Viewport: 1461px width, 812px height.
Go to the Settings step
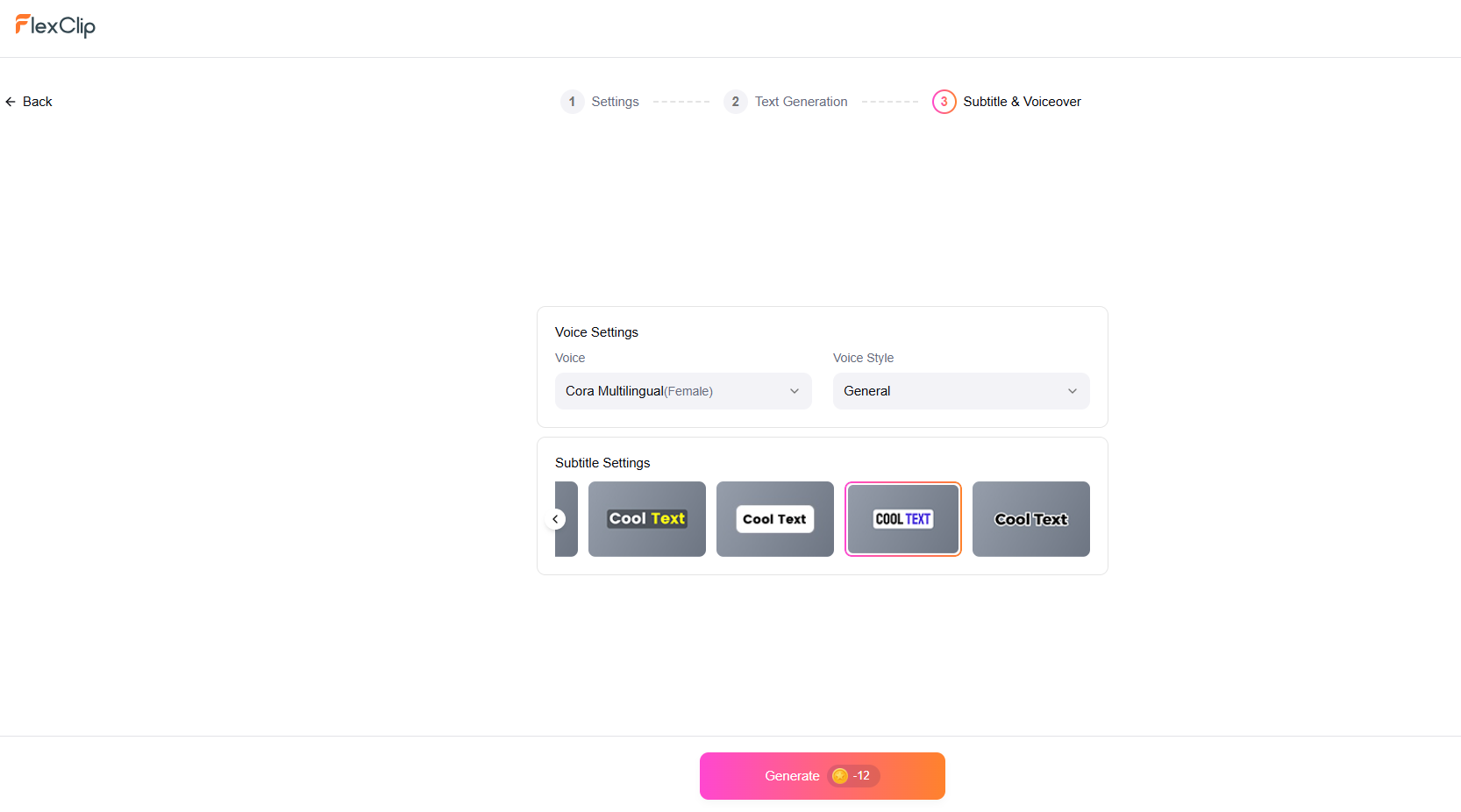[615, 102]
